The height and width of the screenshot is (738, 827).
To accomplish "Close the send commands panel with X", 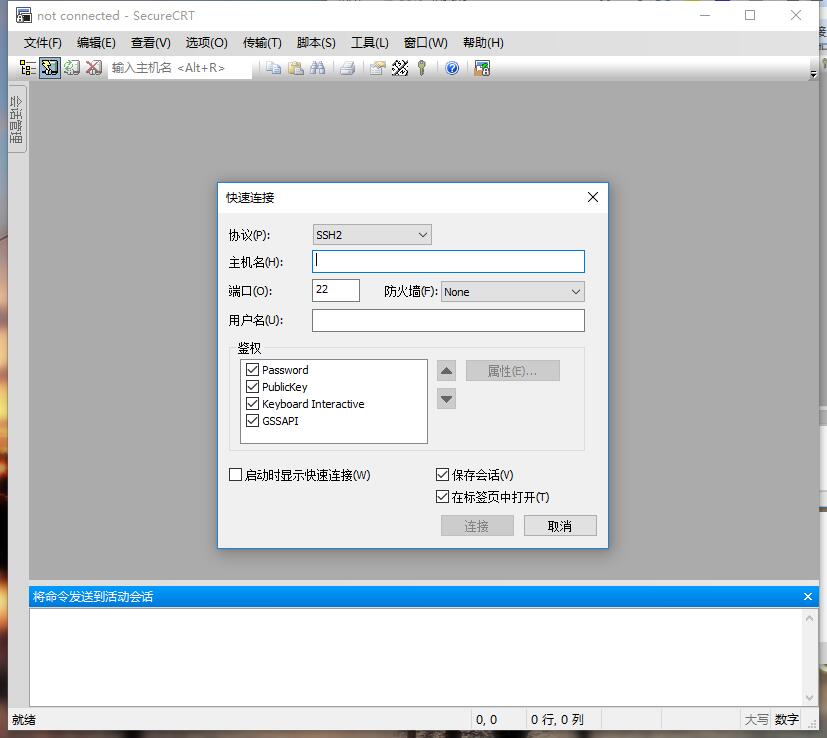I will (x=807, y=597).
